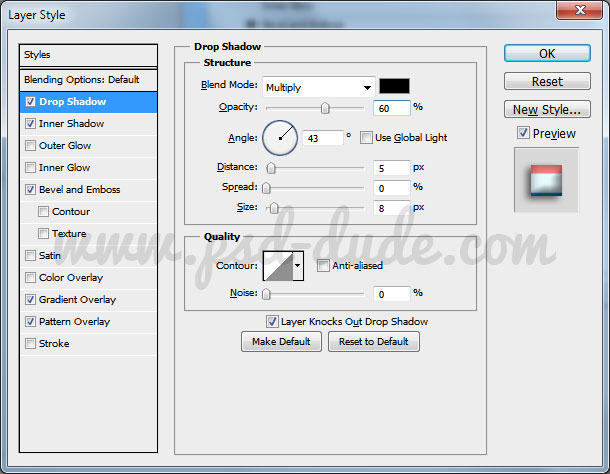Enable the Inner Glow checkbox

pos(30,168)
